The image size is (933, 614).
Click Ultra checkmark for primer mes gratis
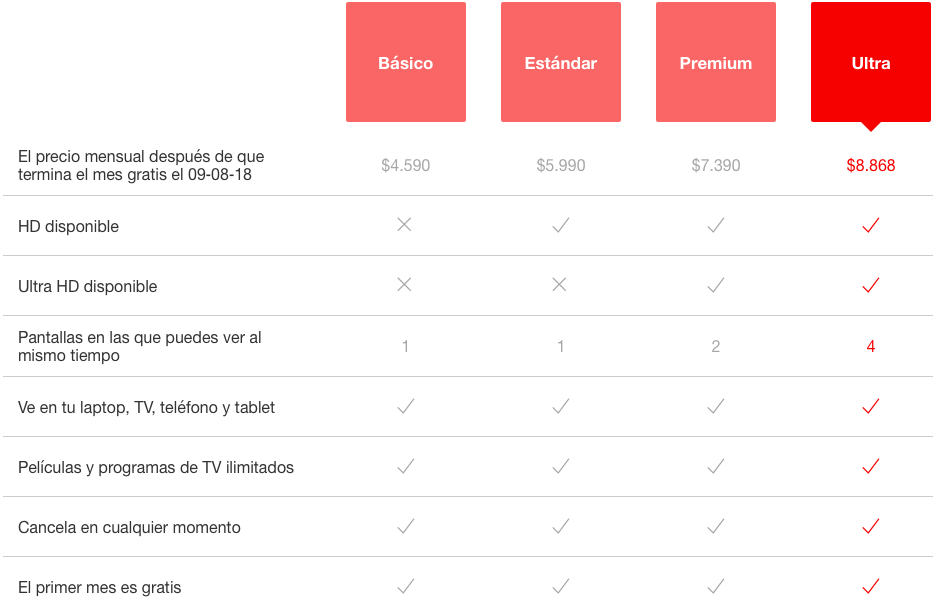click(870, 586)
